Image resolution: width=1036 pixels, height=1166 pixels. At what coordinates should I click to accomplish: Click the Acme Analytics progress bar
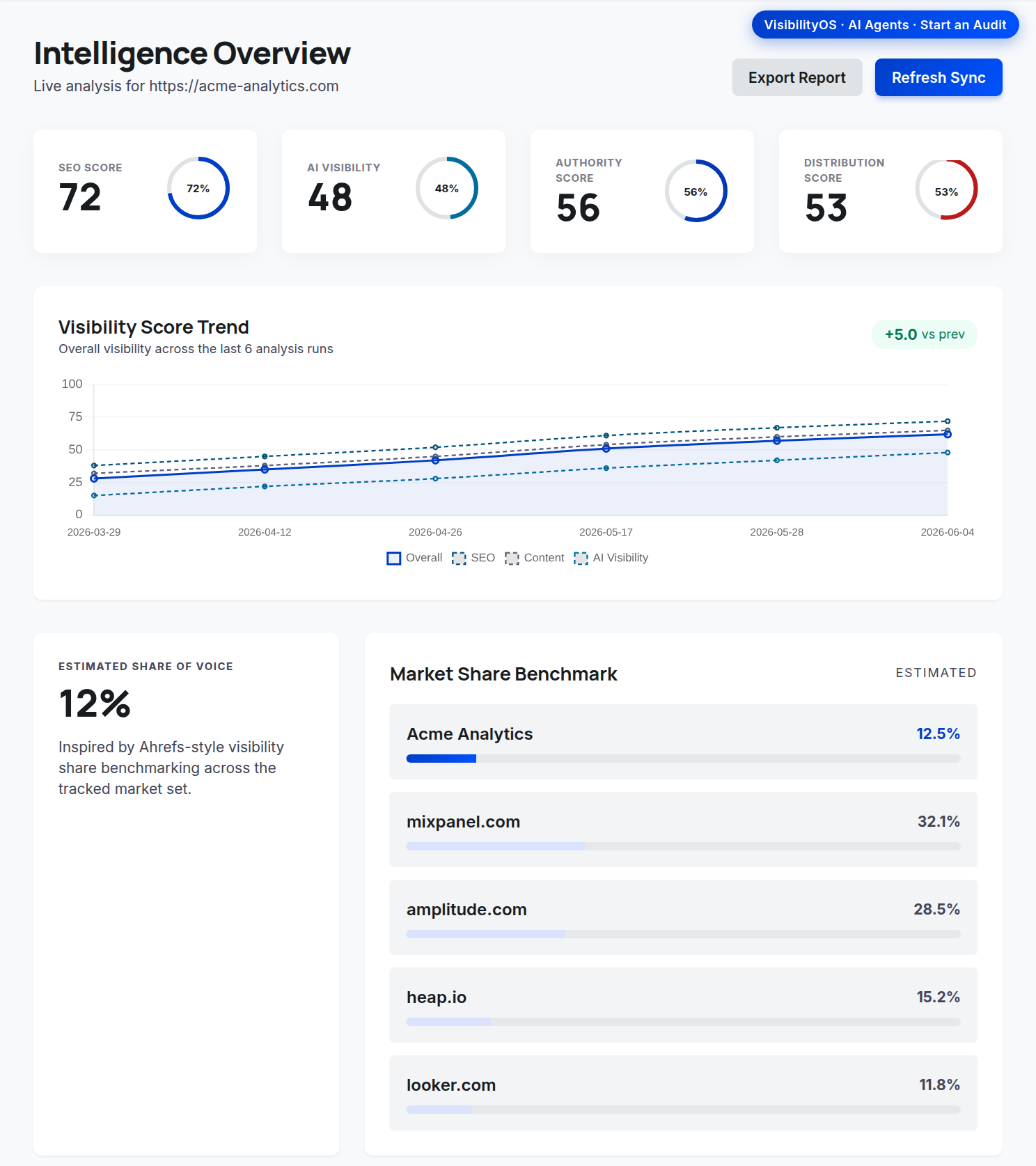click(x=684, y=759)
